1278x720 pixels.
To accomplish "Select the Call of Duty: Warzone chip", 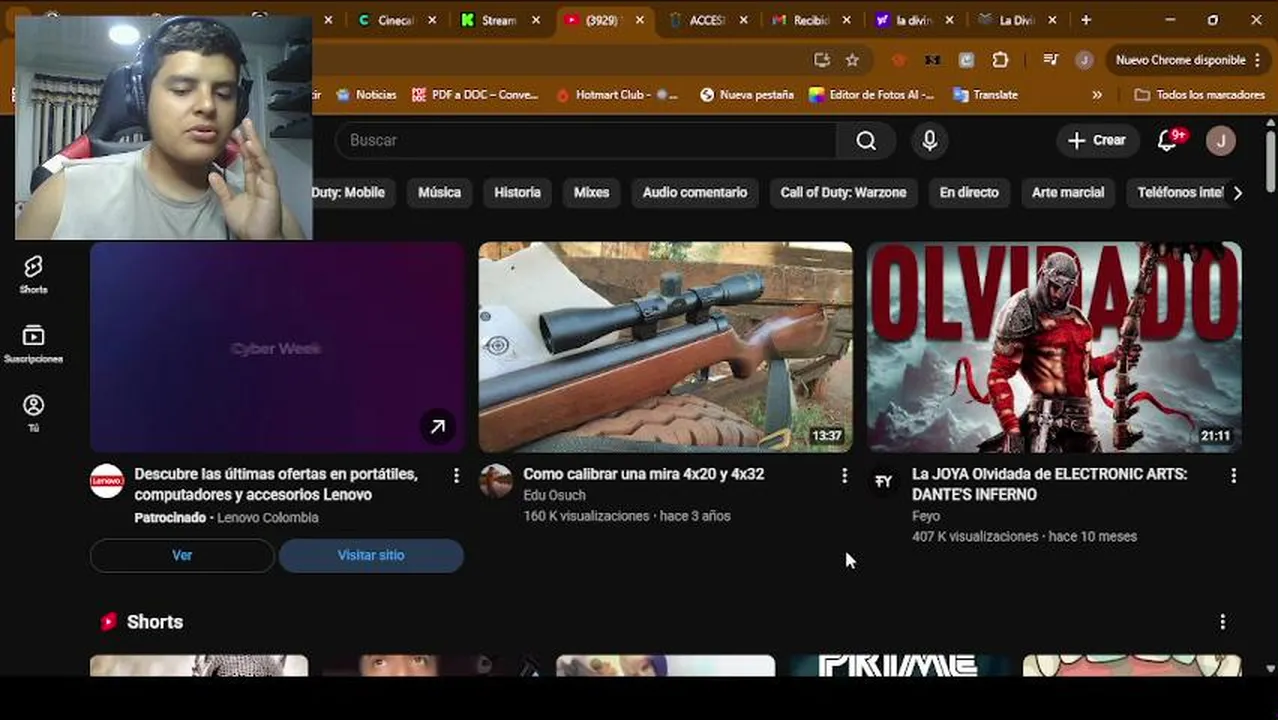I will (x=843, y=193).
